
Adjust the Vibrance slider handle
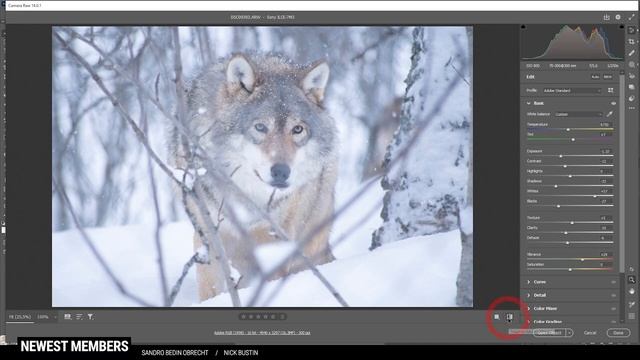click(x=582, y=259)
